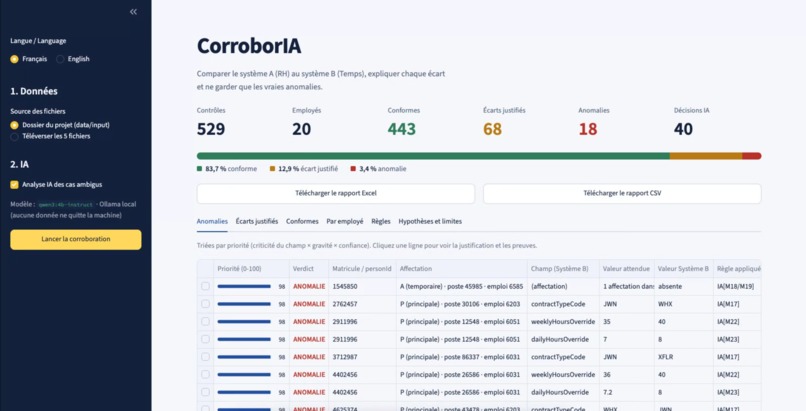806x411 pixels.
Task: Sort by Matricule / personId column header
Action: (x=362, y=269)
